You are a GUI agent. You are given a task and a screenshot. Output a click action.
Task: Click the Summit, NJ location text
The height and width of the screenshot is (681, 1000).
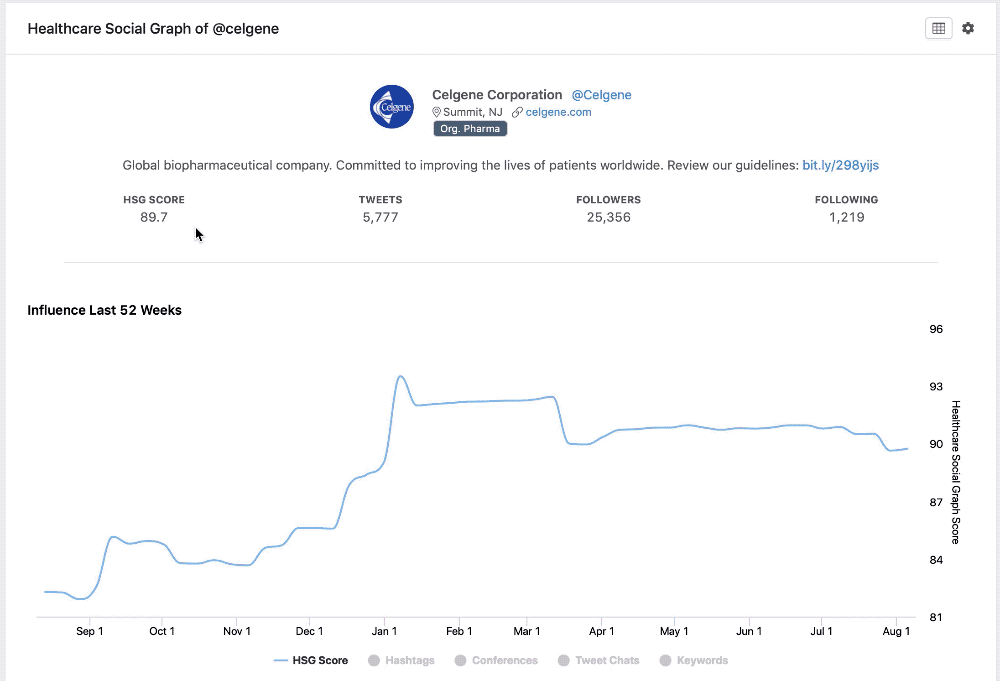(473, 112)
